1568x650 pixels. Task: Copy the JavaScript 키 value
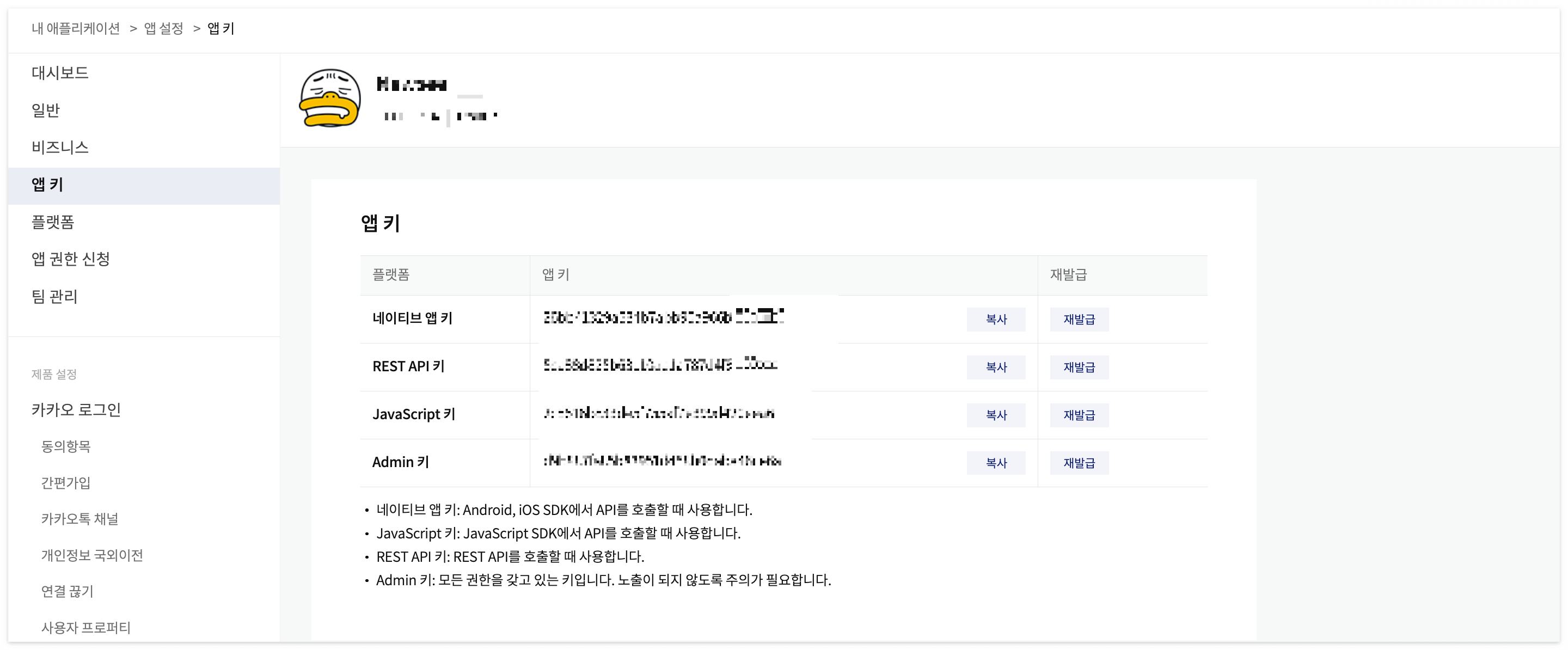pos(995,415)
